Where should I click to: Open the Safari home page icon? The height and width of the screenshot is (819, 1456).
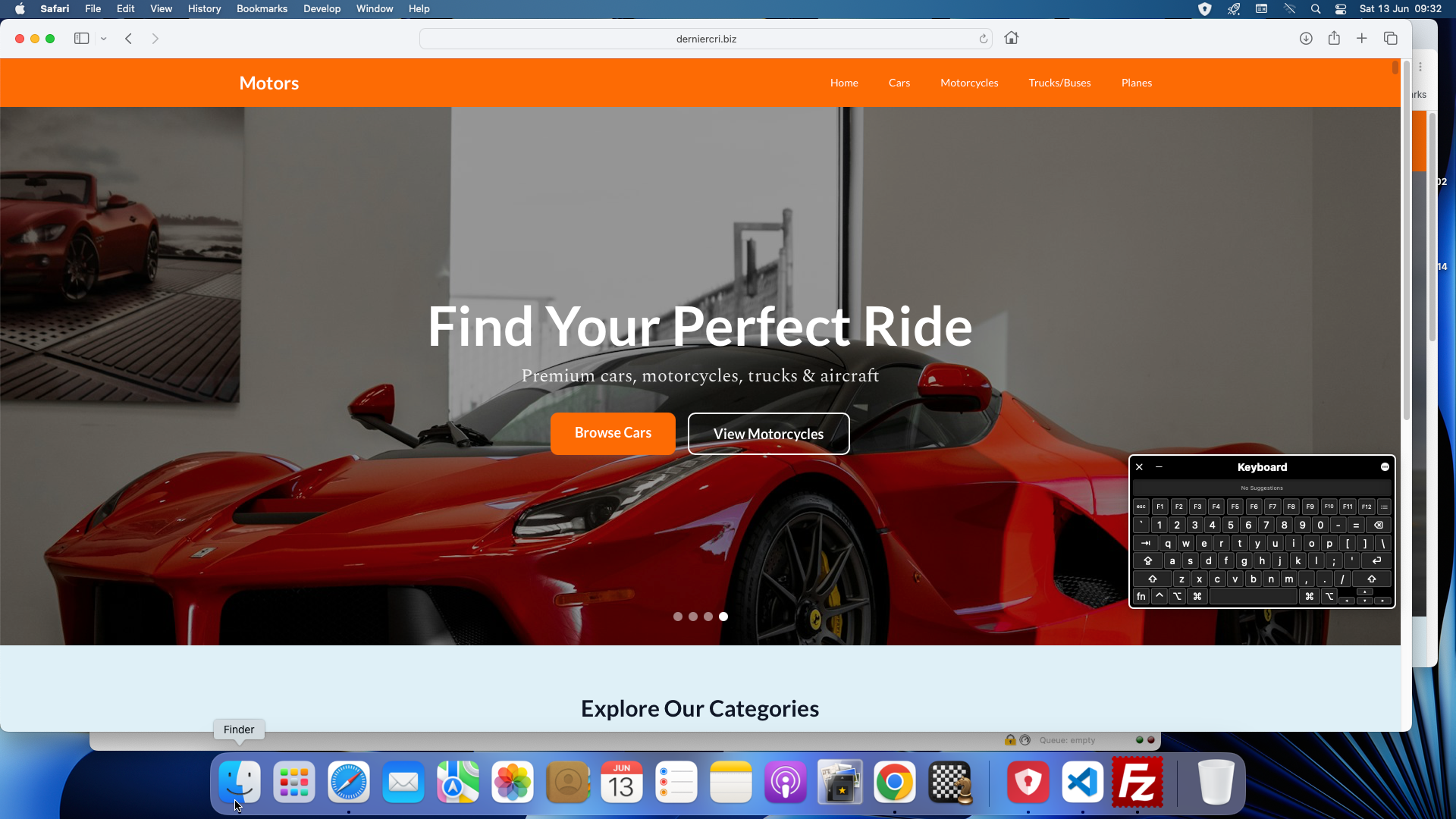[1012, 38]
